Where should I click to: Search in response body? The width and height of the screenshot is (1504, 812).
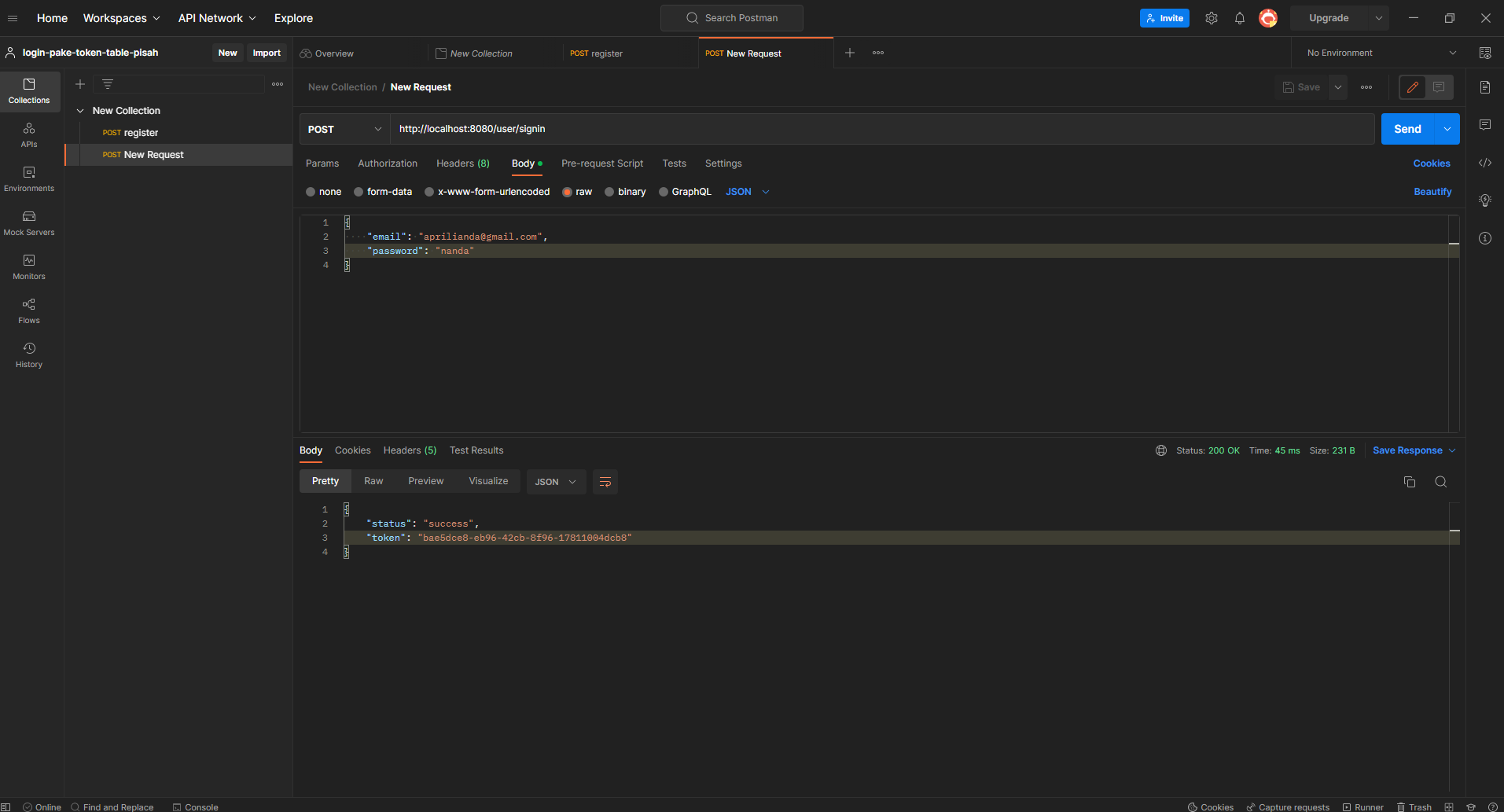pos(1441,482)
